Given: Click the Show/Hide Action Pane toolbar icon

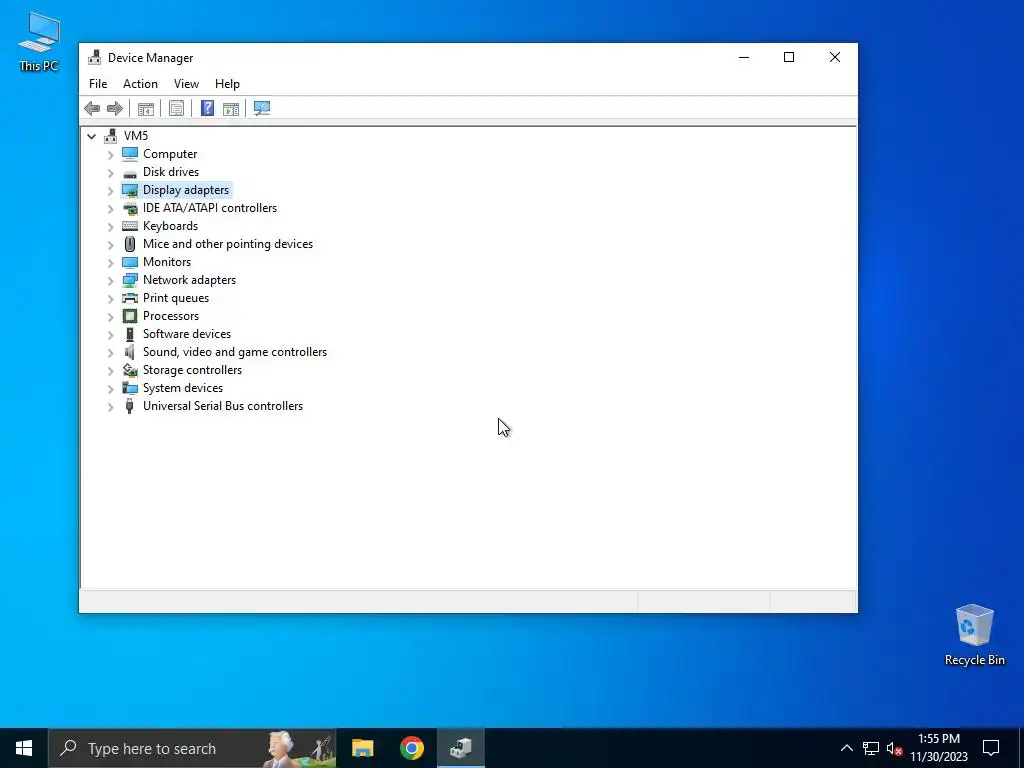Looking at the screenshot, I should point(231,108).
